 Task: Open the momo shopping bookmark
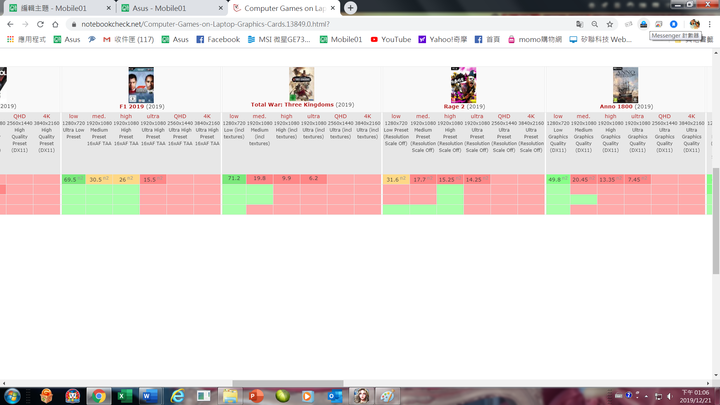[534, 39]
